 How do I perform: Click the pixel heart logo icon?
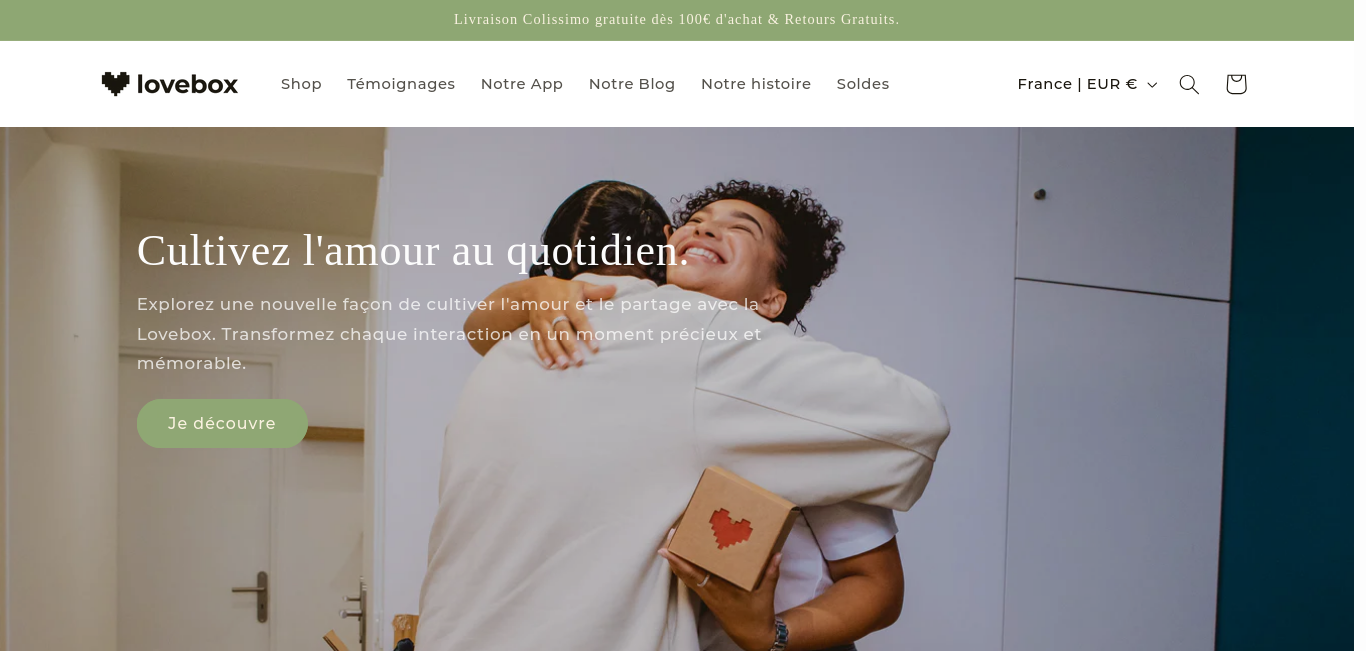click(x=116, y=84)
